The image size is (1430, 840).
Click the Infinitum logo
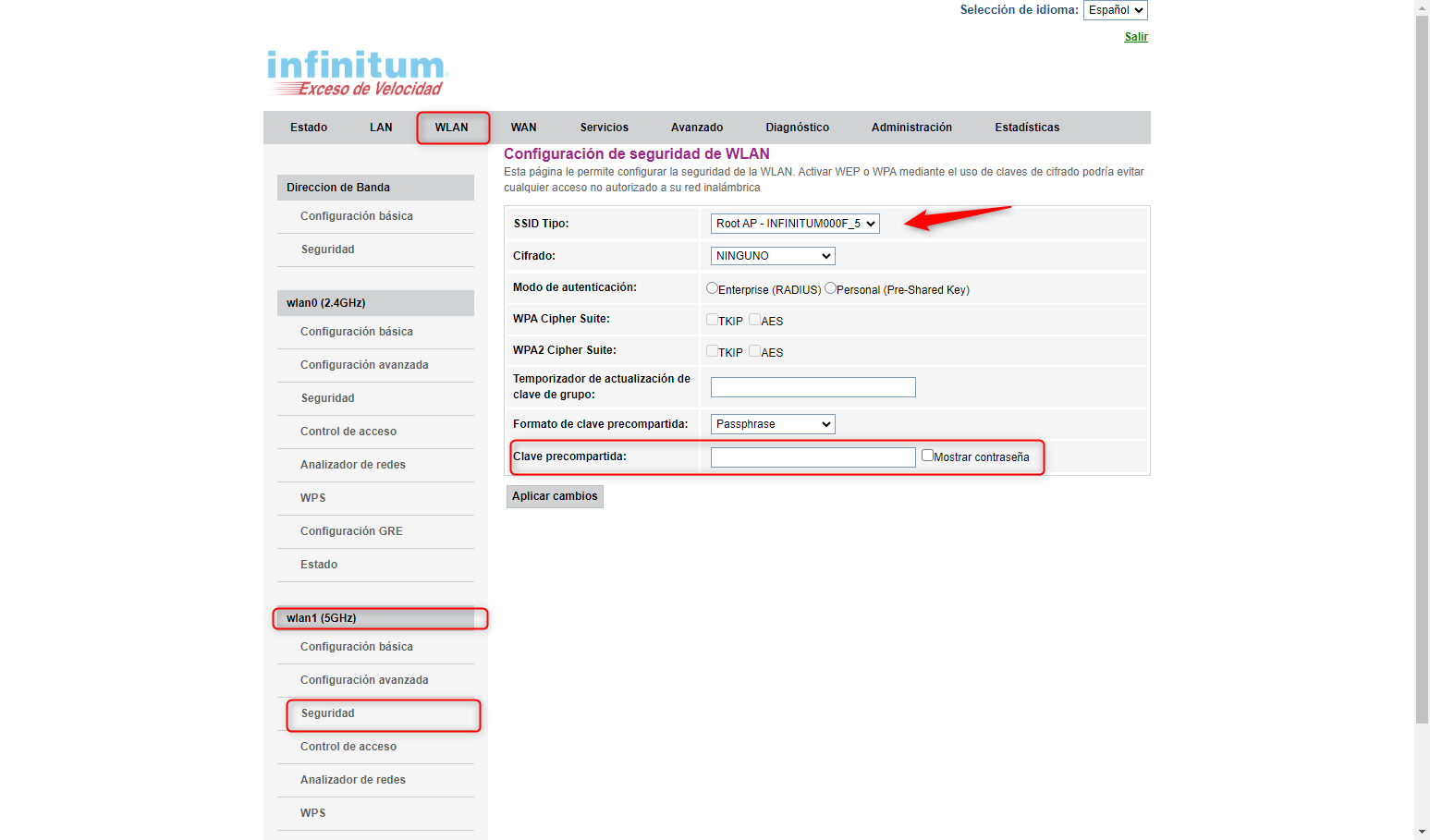[x=357, y=73]
